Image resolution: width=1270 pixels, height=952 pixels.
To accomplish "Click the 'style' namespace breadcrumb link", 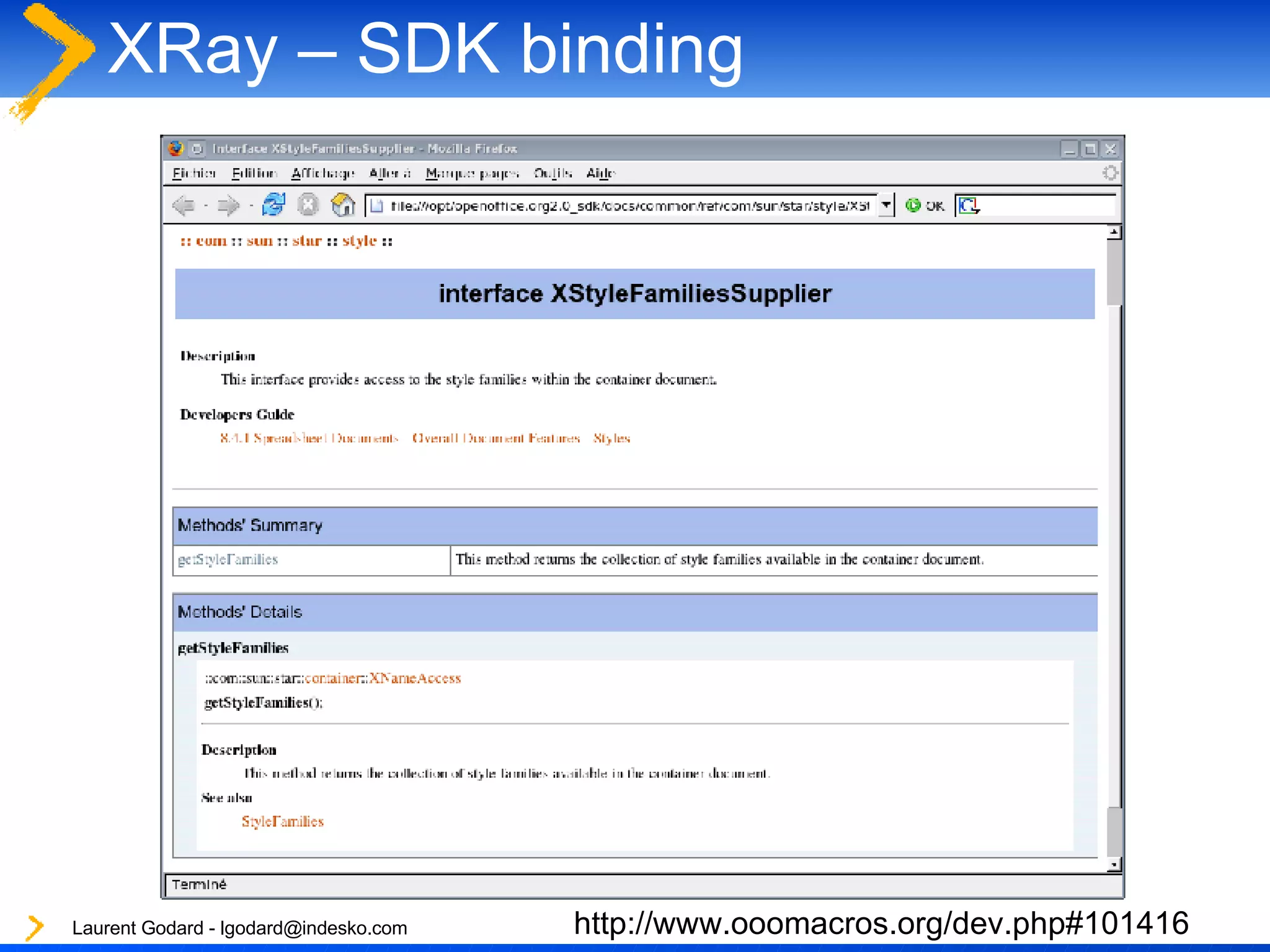I will 360,241.
